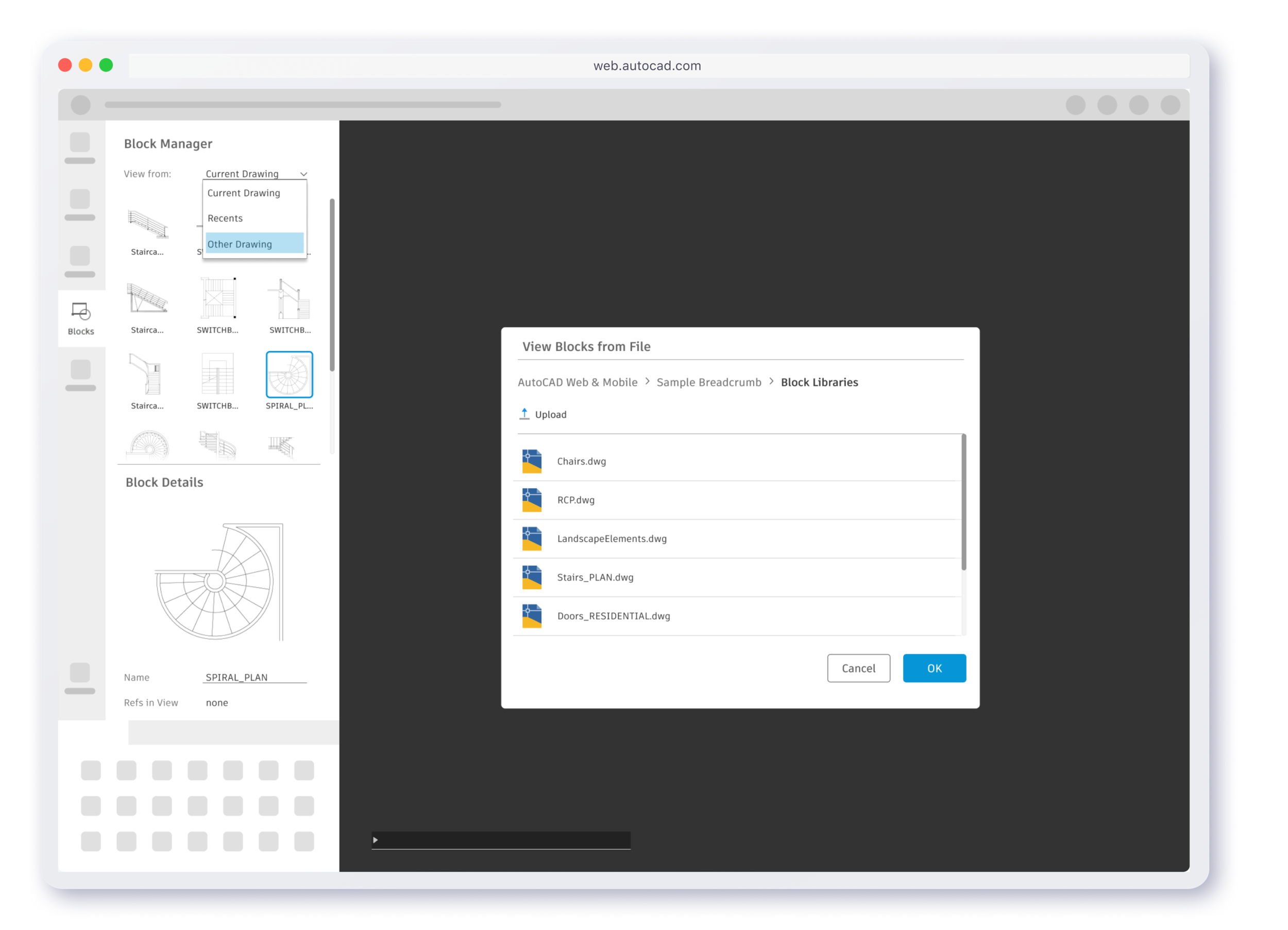Open AutoCAD Web & Mobile breadcrumb
The height and width of the screenshot is (930, 1288).
tap(578, 382)
